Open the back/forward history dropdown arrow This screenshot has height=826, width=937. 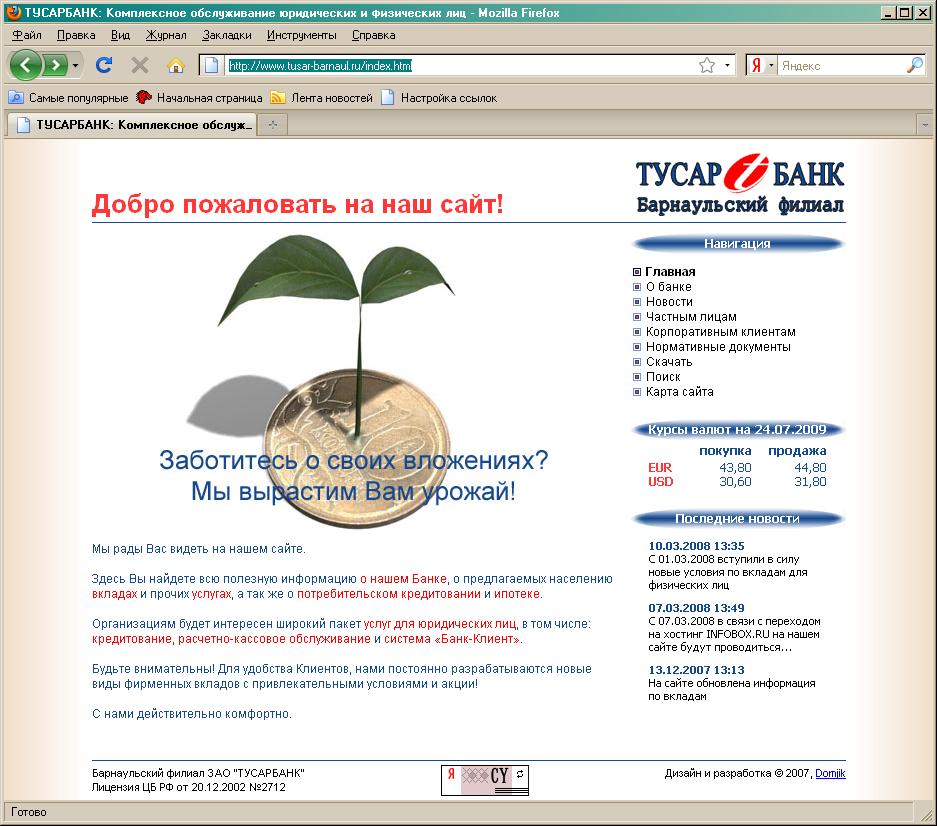(75, 65)
